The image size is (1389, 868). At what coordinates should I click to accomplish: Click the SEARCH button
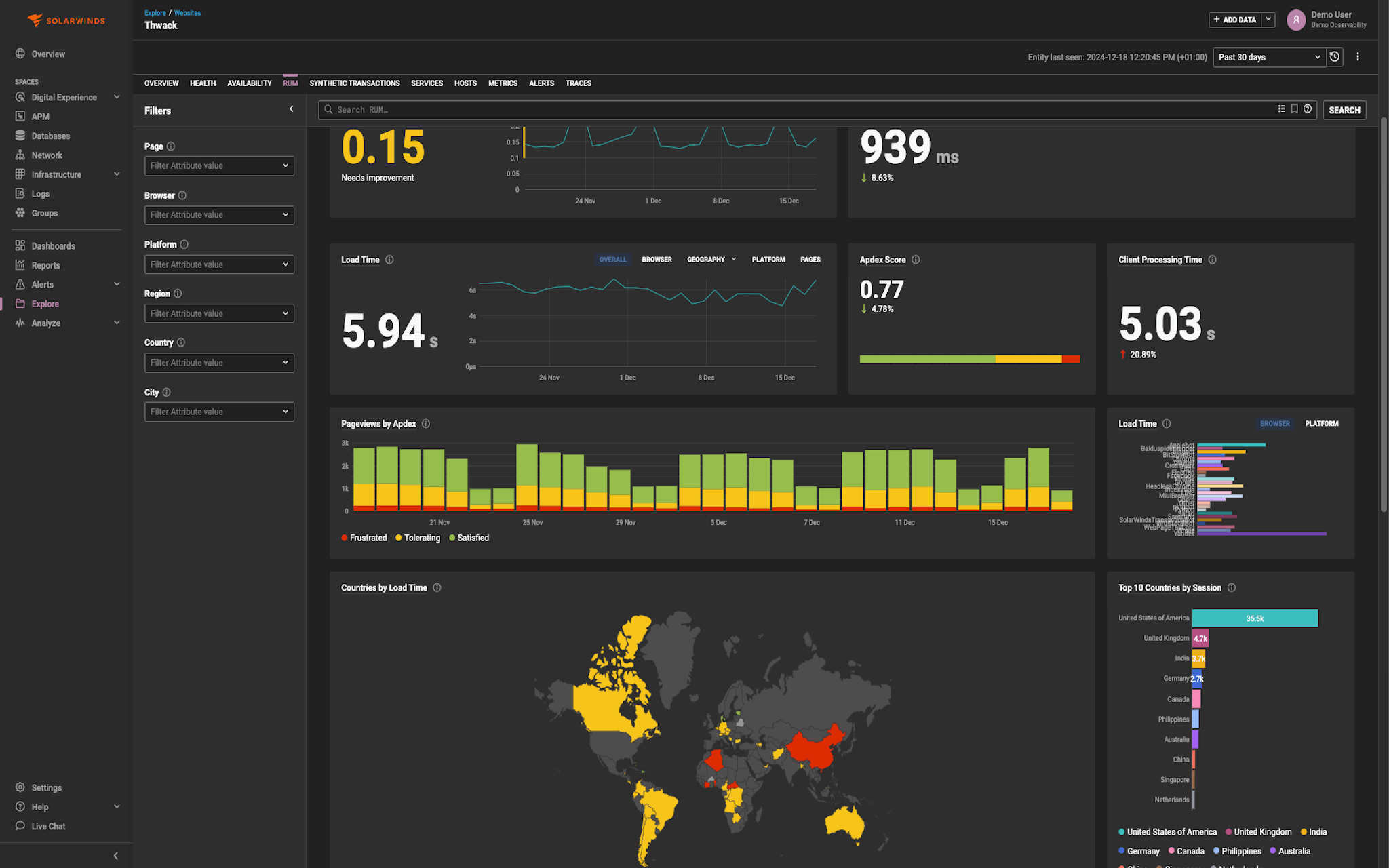click(1344, 110)
